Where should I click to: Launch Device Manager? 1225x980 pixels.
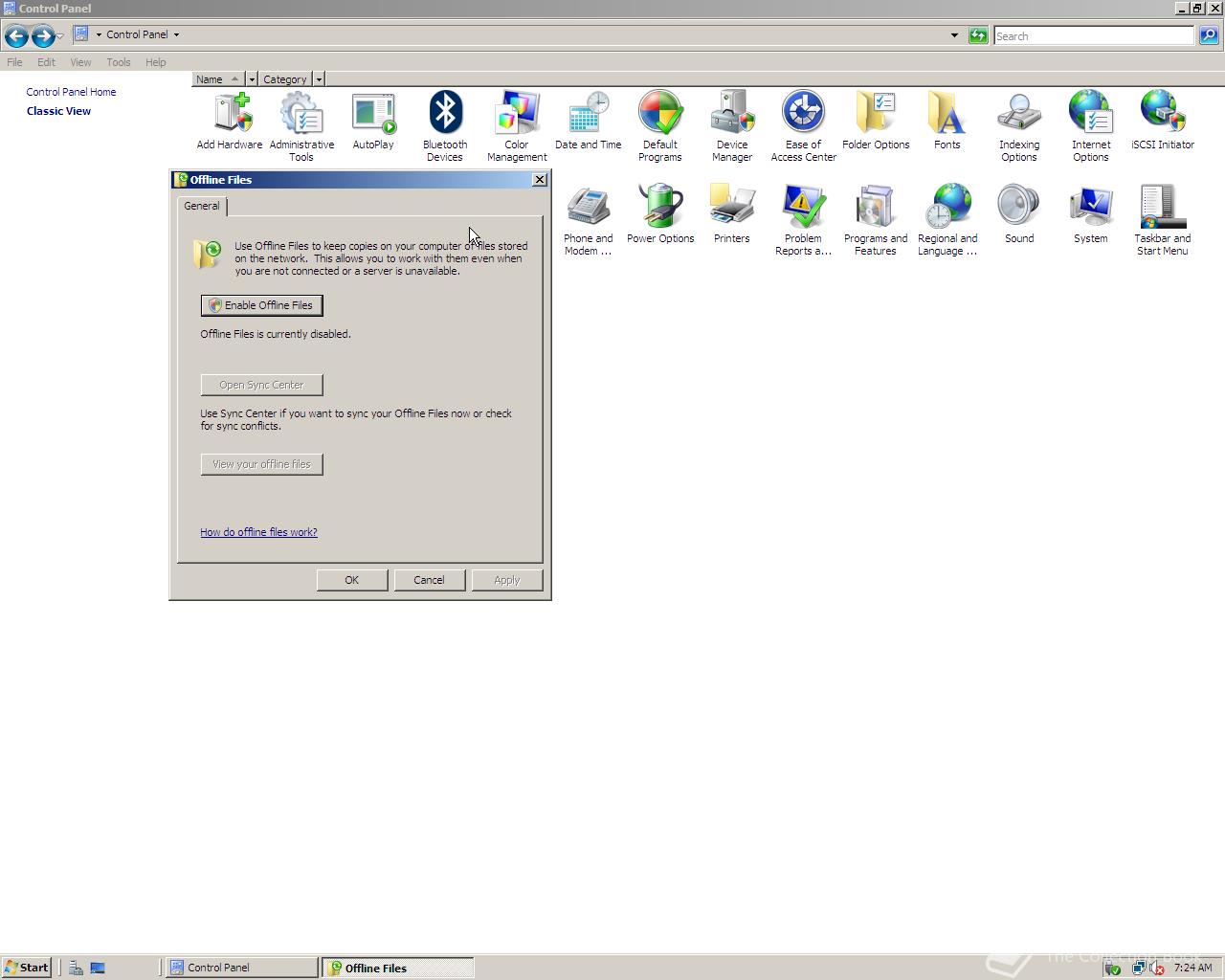coord(732,126)
